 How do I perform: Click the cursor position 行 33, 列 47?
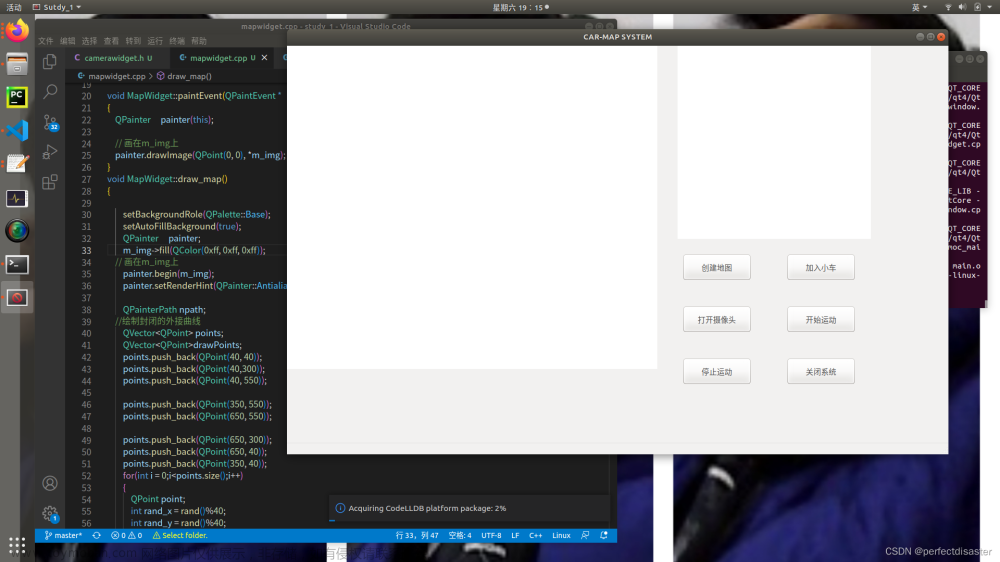(417, 536)
